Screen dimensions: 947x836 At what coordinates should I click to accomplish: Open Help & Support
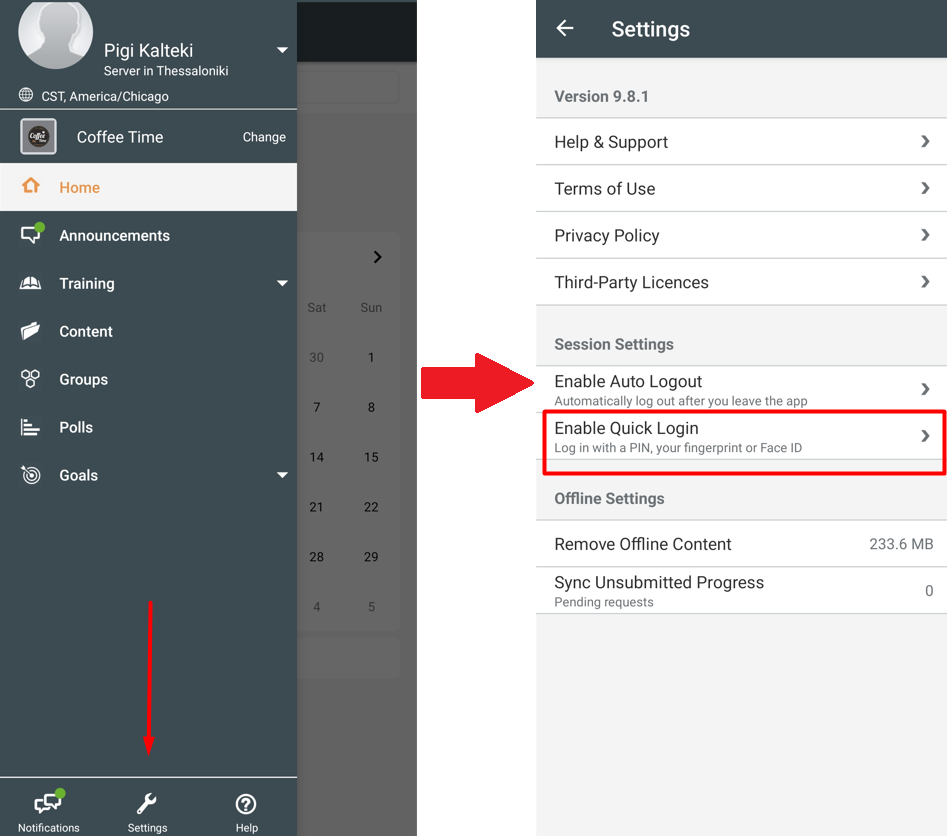point(740,142)
